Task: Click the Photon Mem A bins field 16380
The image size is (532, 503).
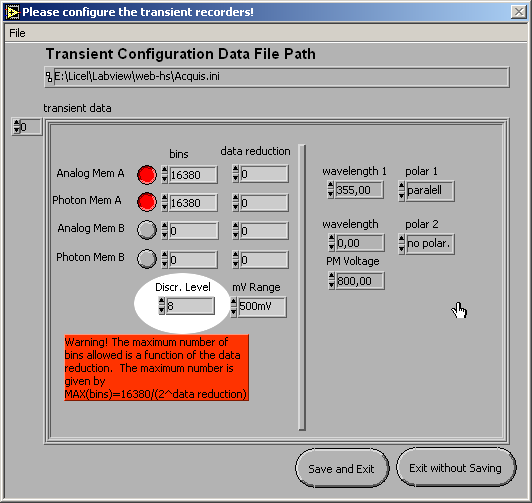Action: pos(193,203)
